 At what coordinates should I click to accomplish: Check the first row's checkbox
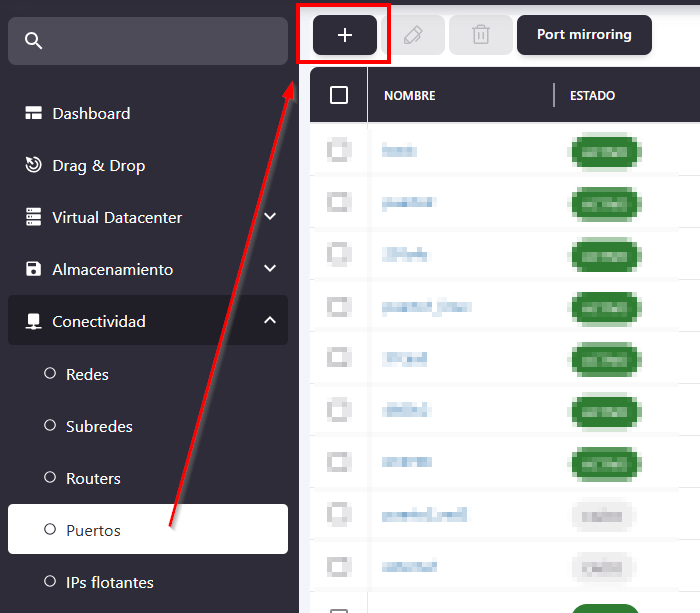[339, 151]
